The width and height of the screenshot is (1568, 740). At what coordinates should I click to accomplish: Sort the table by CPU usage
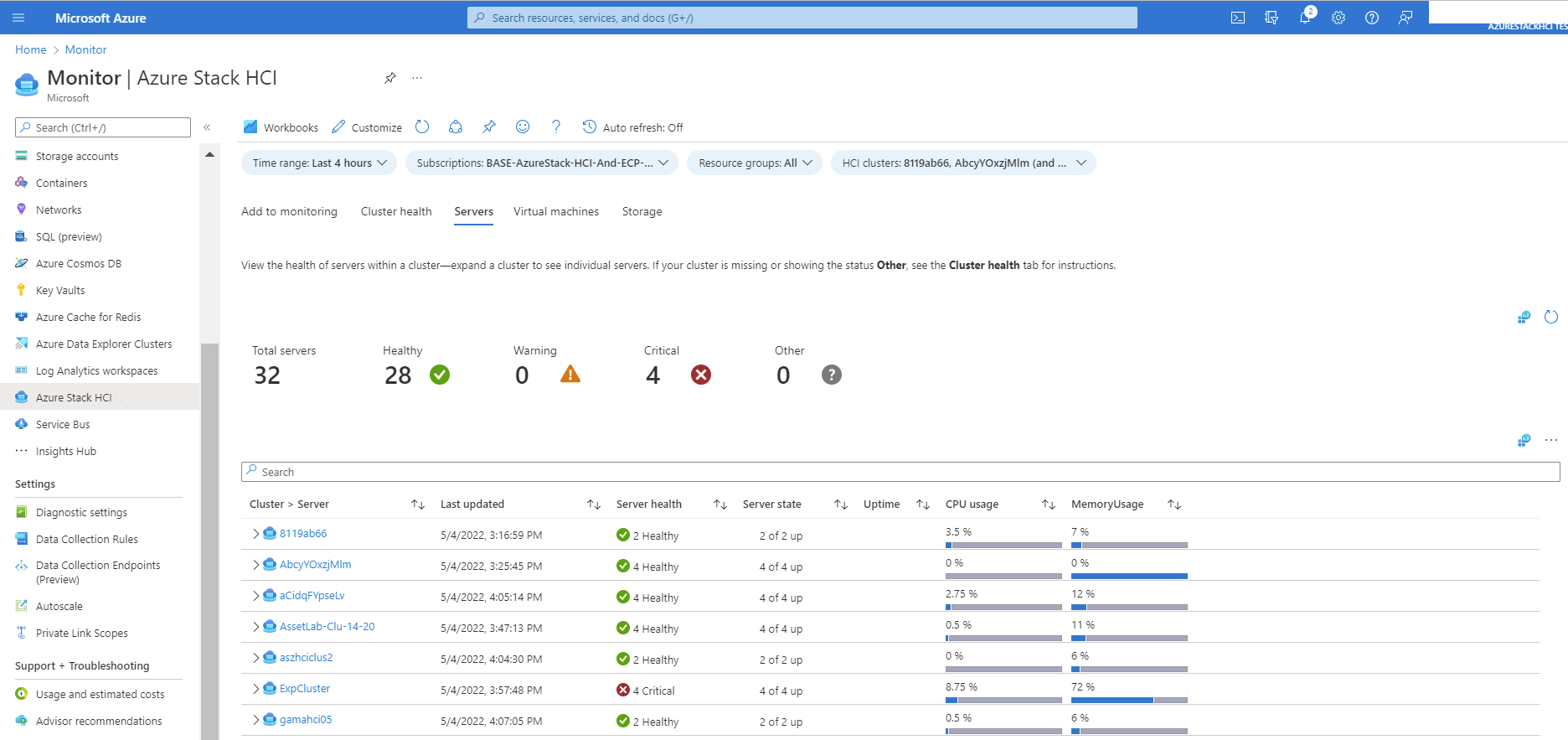(1049, 505)
